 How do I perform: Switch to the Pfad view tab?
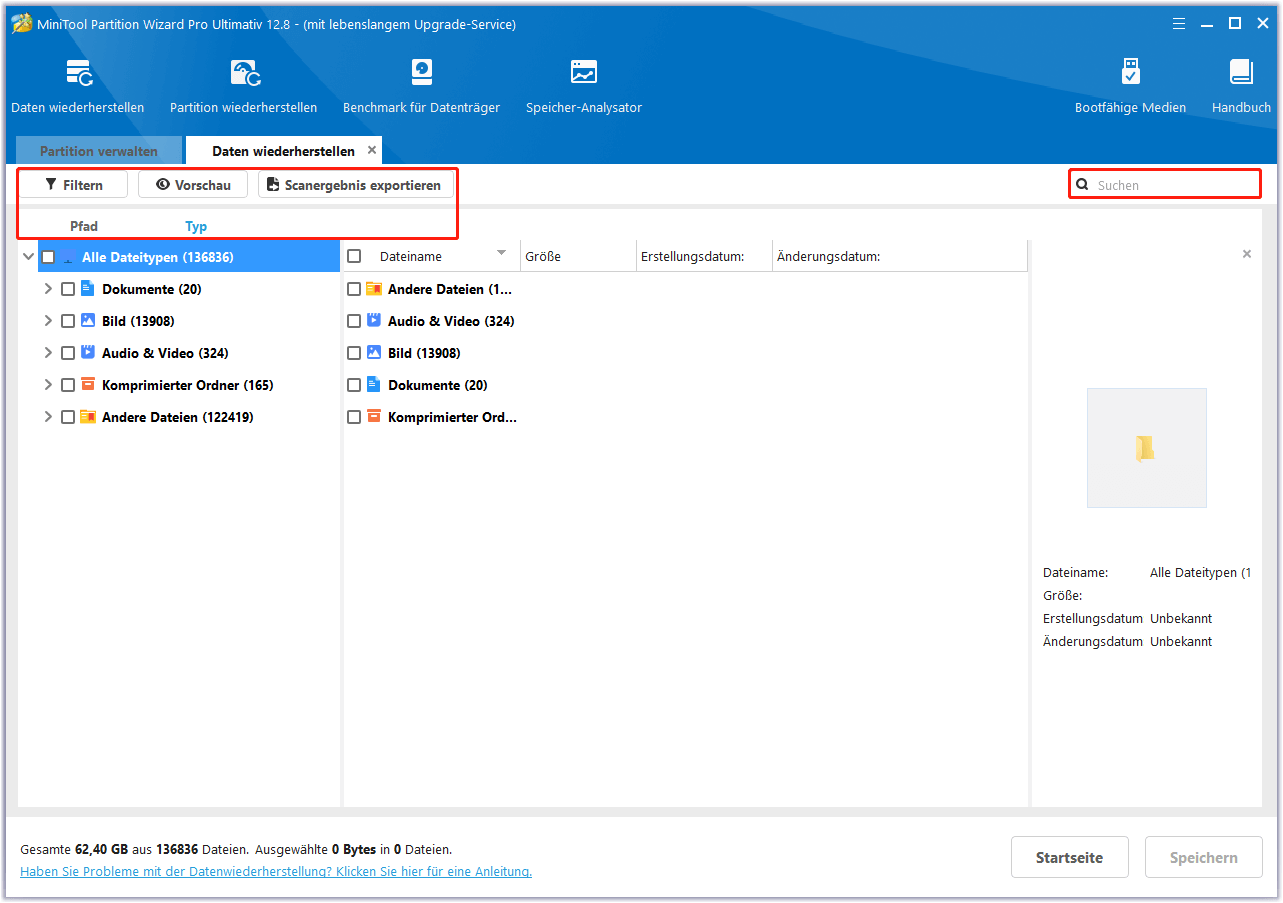point(84,226)
